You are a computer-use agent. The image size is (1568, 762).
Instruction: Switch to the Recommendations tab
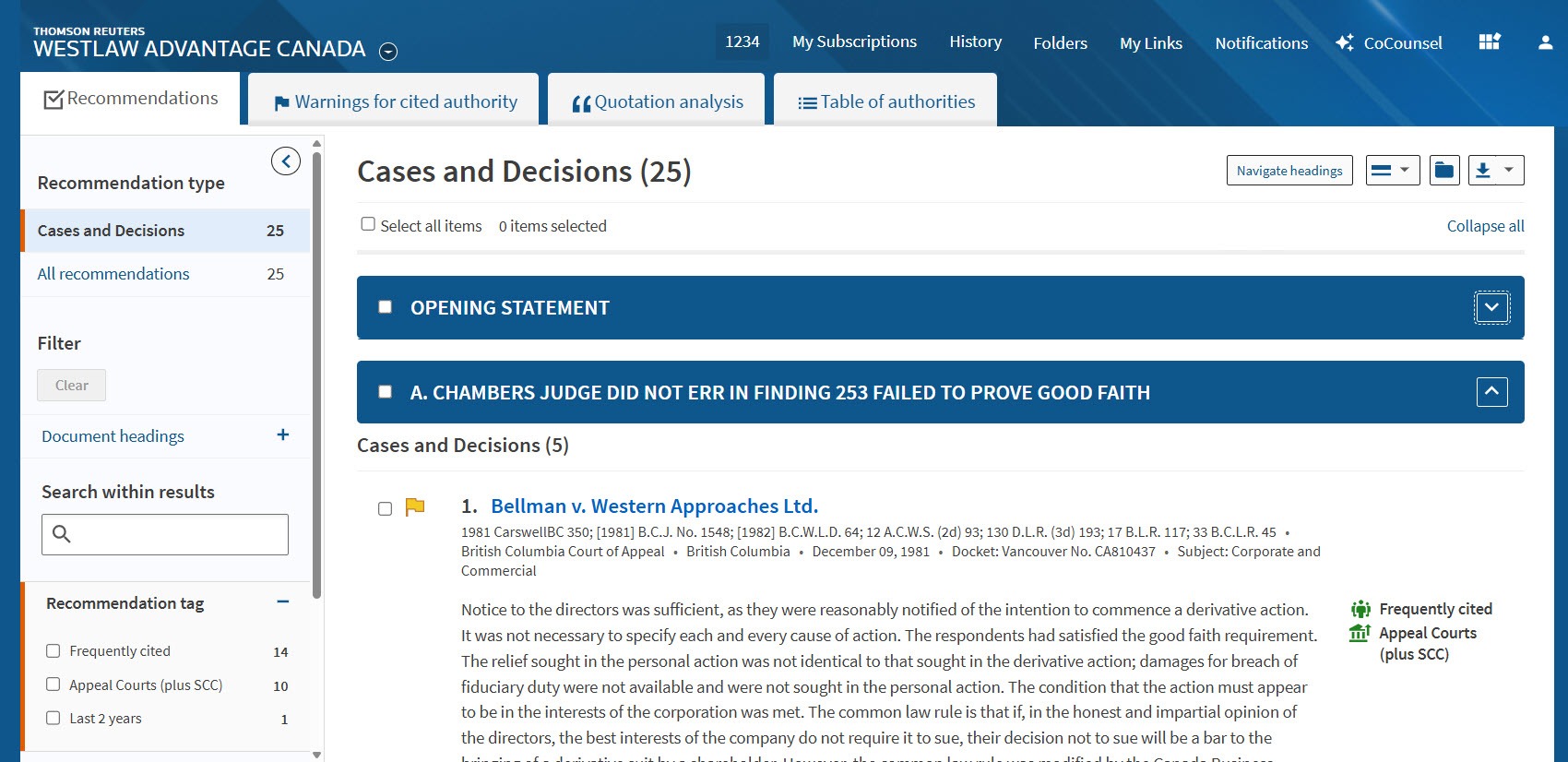(130, 99)
